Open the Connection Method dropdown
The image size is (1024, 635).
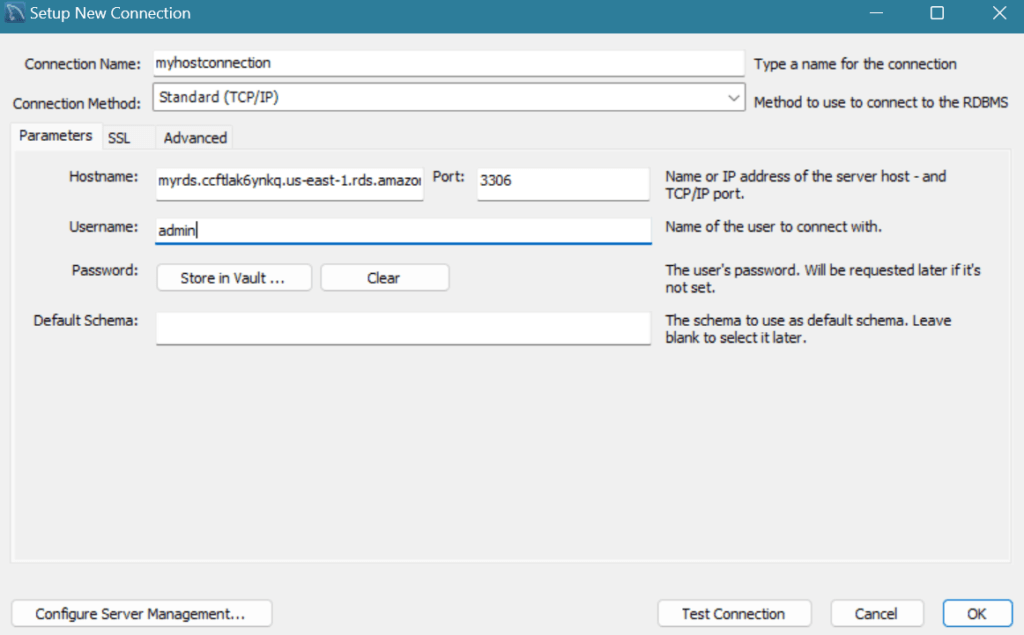tap(449, 97)
